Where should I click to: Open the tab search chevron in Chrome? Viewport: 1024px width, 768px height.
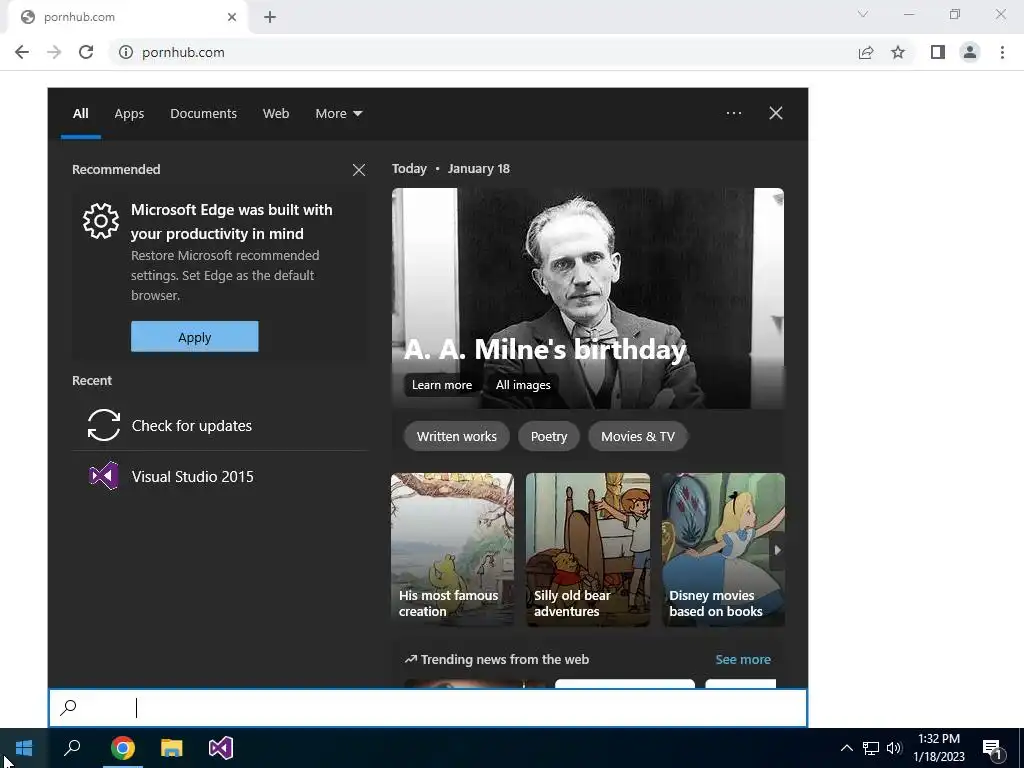click(863, 14)
